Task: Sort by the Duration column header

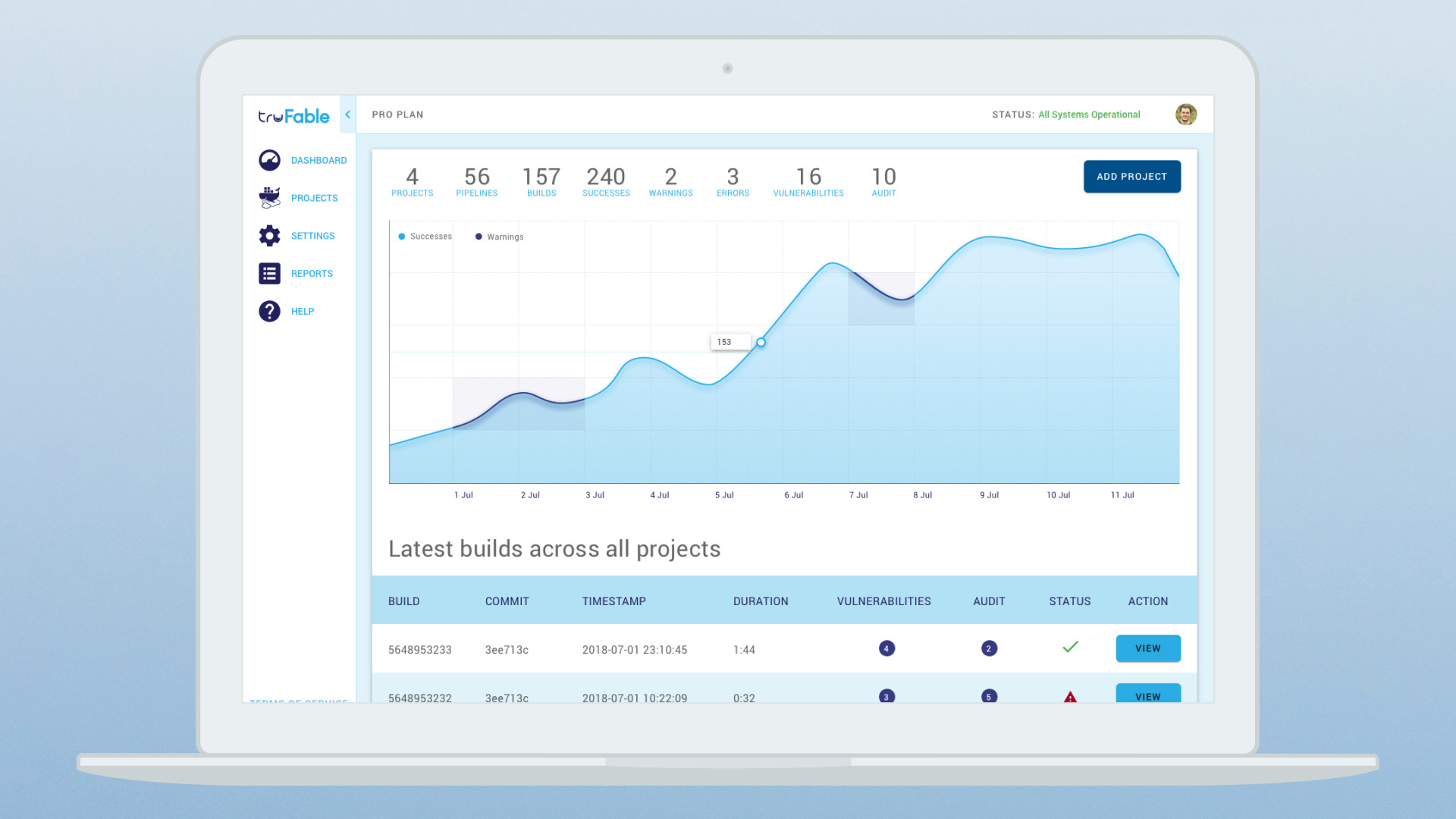Action: [761, 601]
